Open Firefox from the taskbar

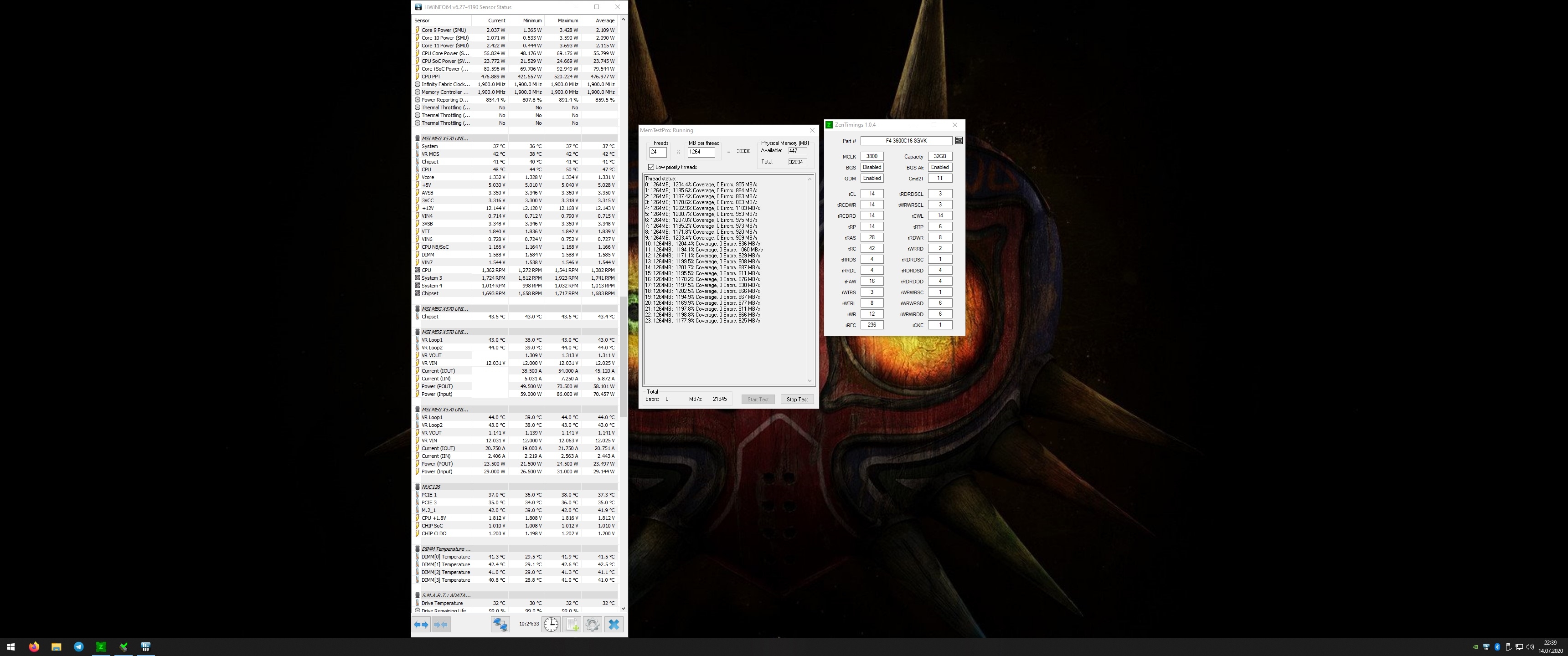pyautogui.click(x=34, y=647)
